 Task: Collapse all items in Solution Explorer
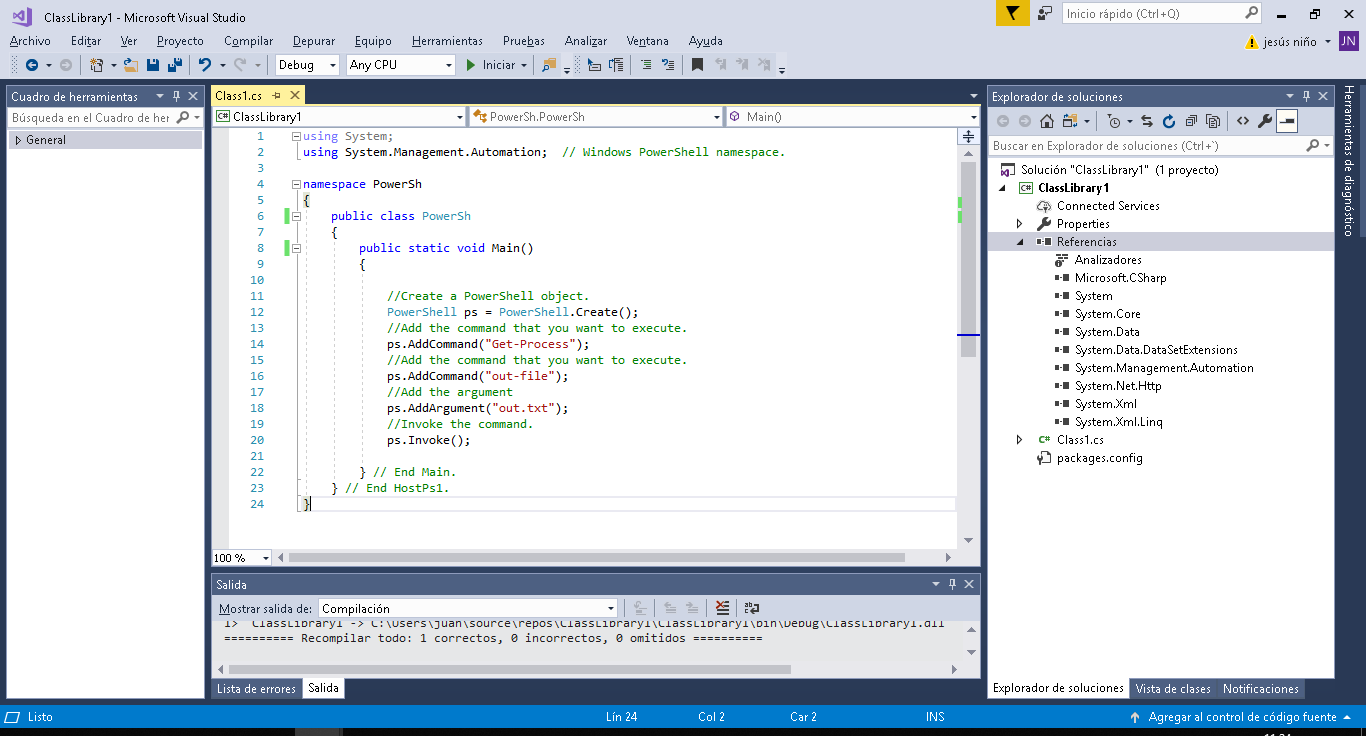(x=1192, y=120)
